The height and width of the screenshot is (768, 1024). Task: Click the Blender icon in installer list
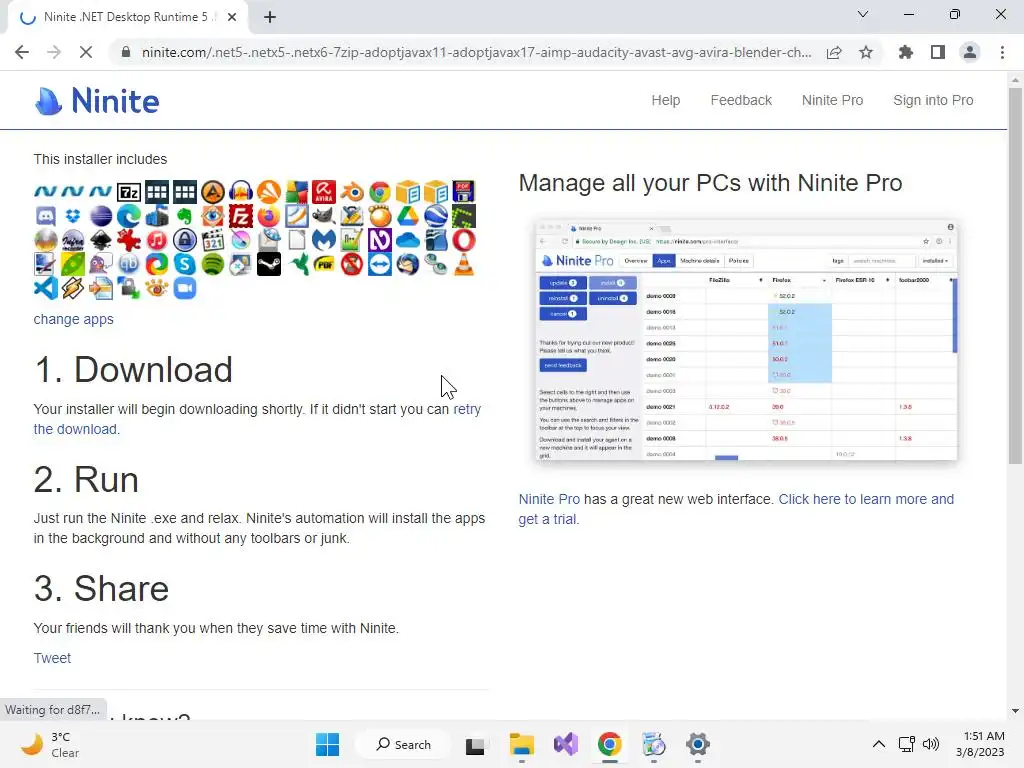click(x=352, y=192)
